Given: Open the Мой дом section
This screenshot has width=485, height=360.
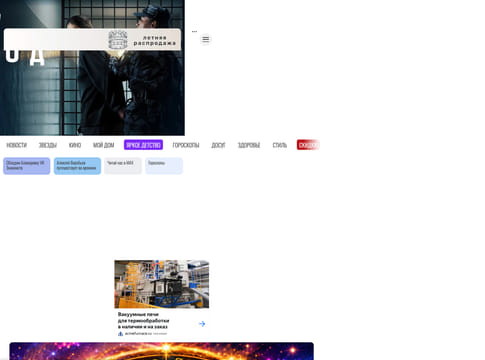Looking at the screenshot, I should pos(104,145).
